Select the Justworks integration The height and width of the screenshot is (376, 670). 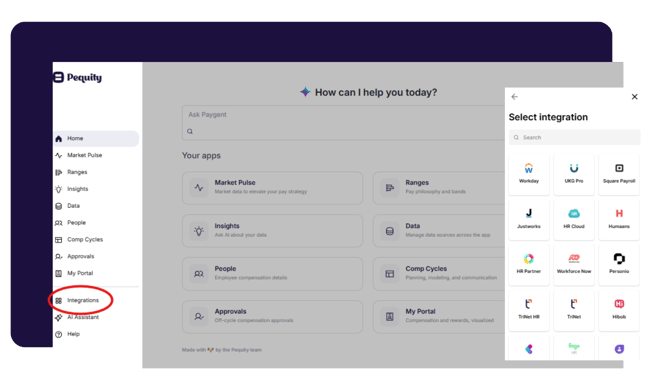pos(529,220)
